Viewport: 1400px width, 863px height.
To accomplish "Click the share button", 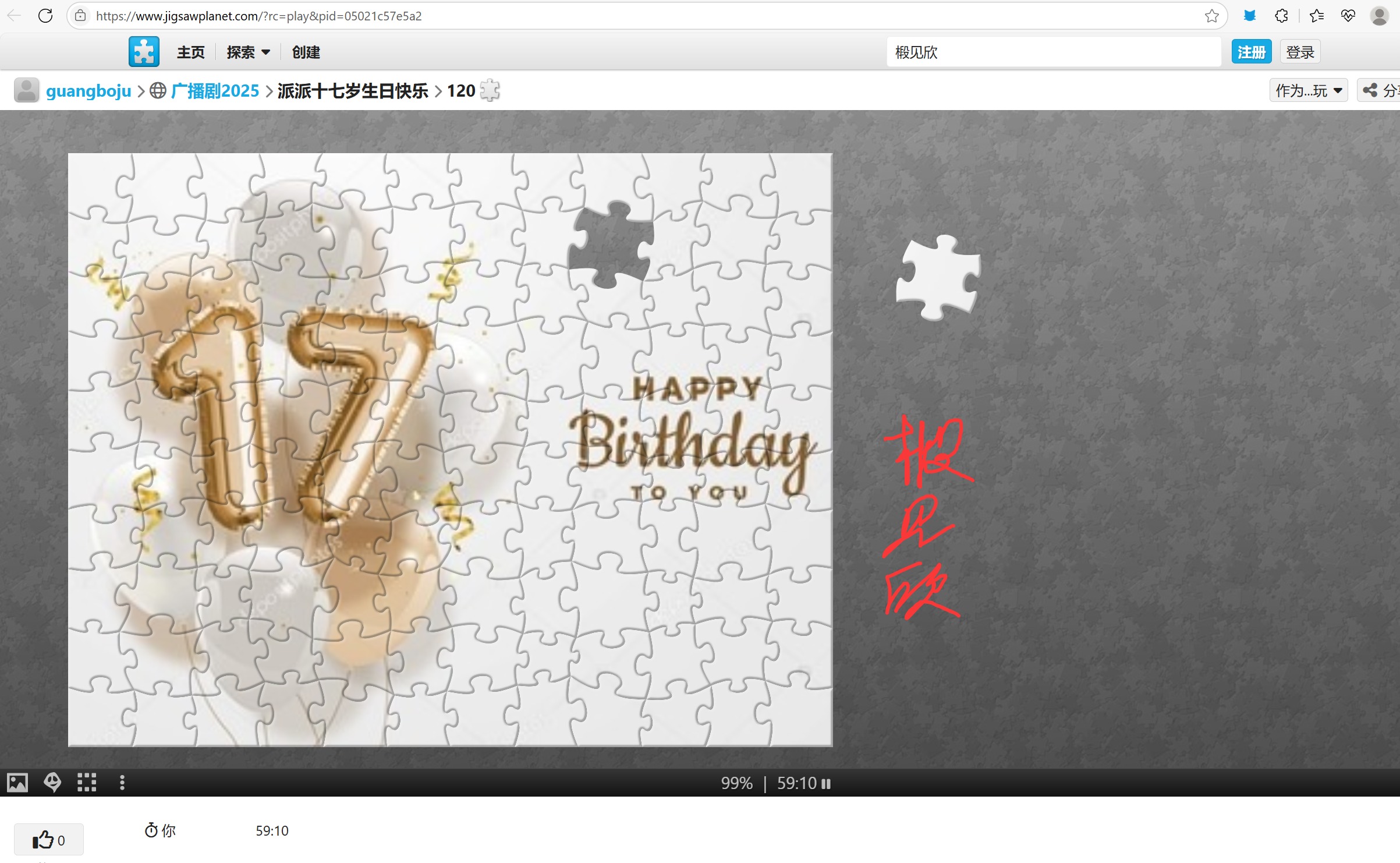I will 1378,90.
